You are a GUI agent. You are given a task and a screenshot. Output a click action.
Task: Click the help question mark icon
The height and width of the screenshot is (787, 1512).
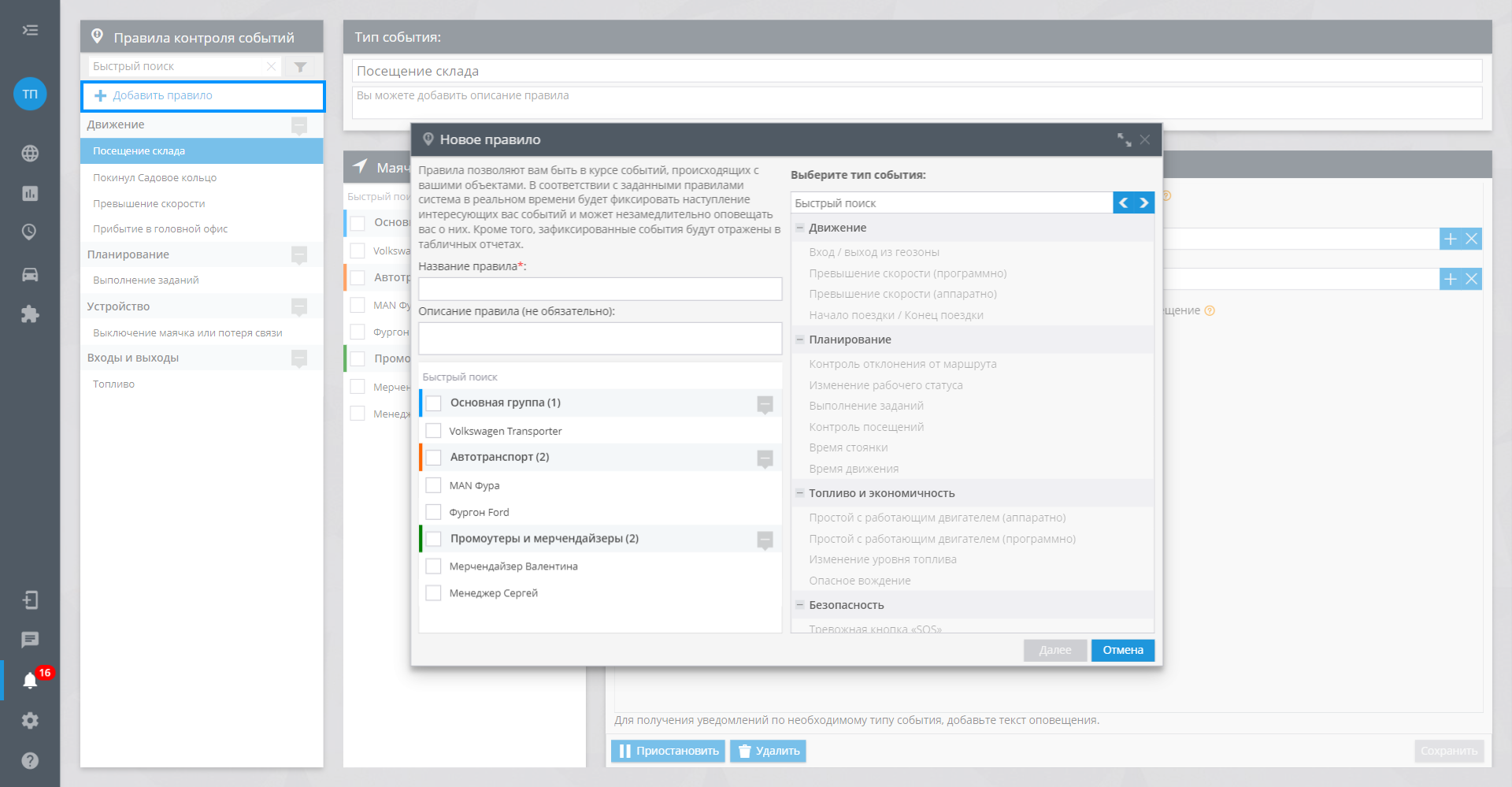point(30,761)
